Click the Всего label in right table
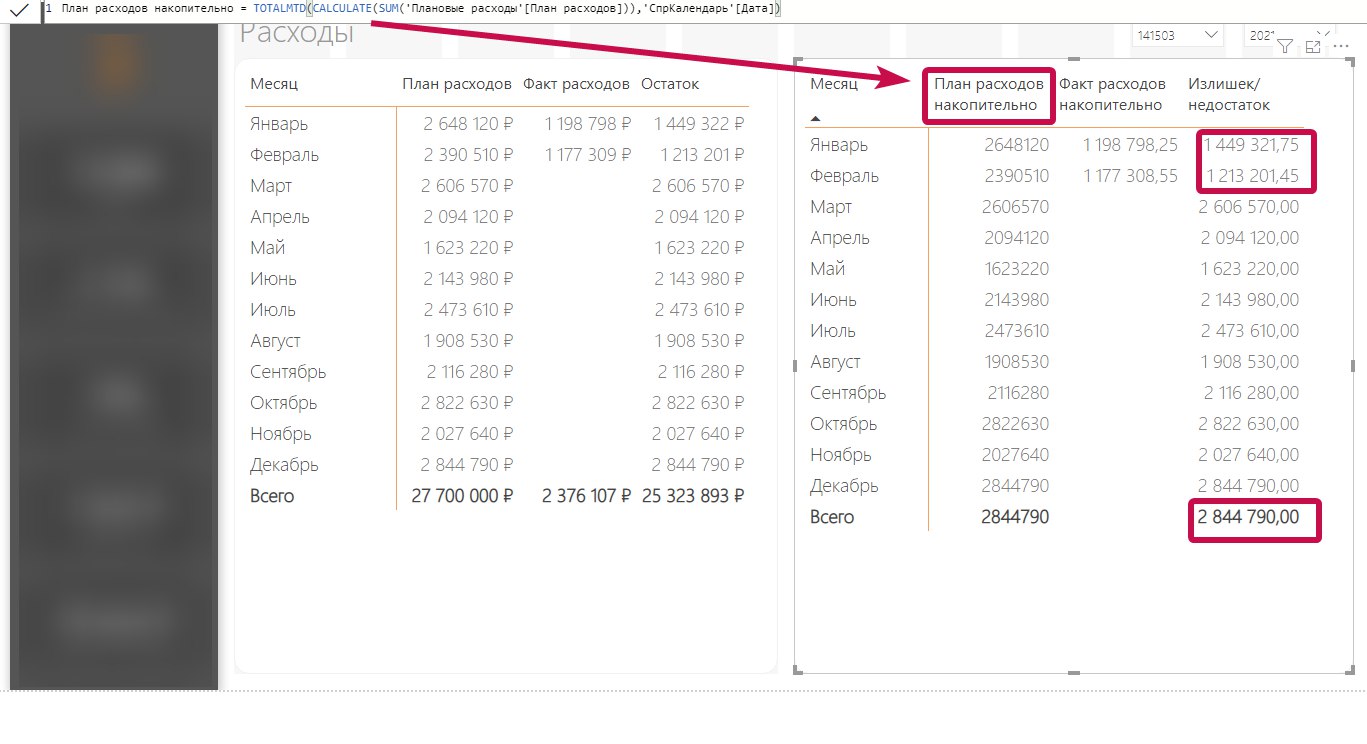The height and width of the screenshot is (744, 1367). [832, 517]
